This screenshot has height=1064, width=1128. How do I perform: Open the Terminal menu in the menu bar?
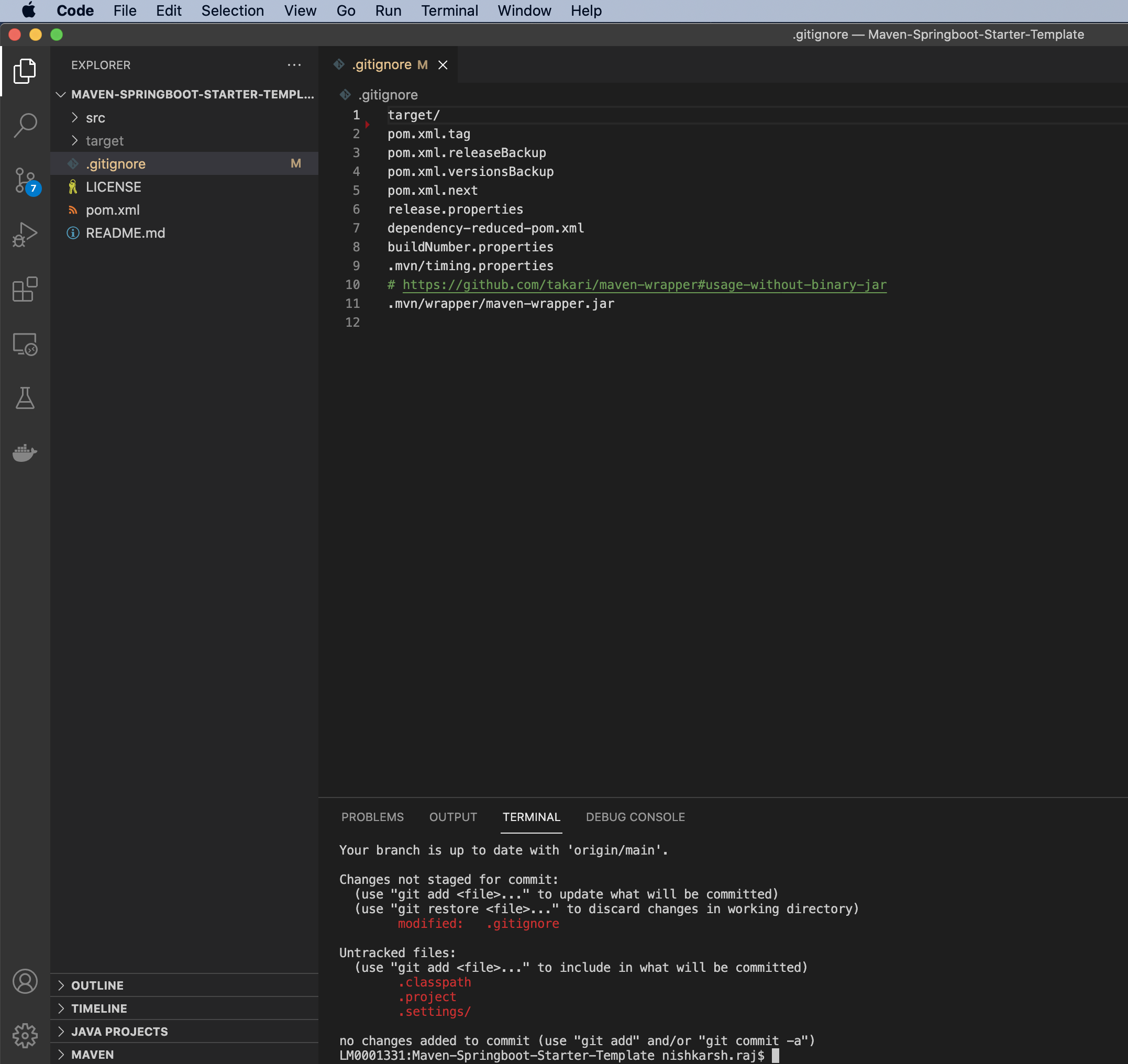tap(449, 10)
